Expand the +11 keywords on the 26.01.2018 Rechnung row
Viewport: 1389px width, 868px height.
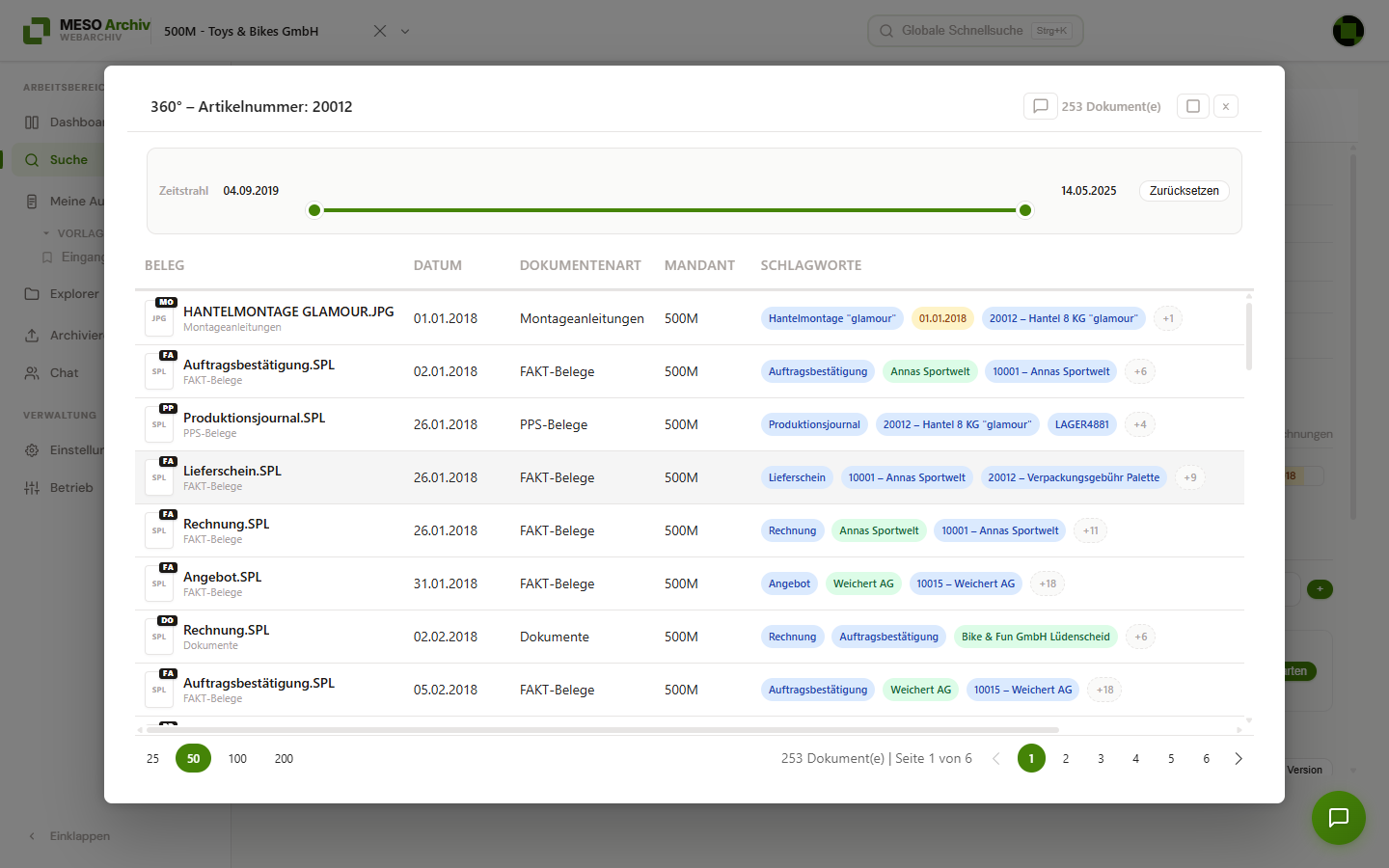pyautogui.click(x=1090, y=530)
